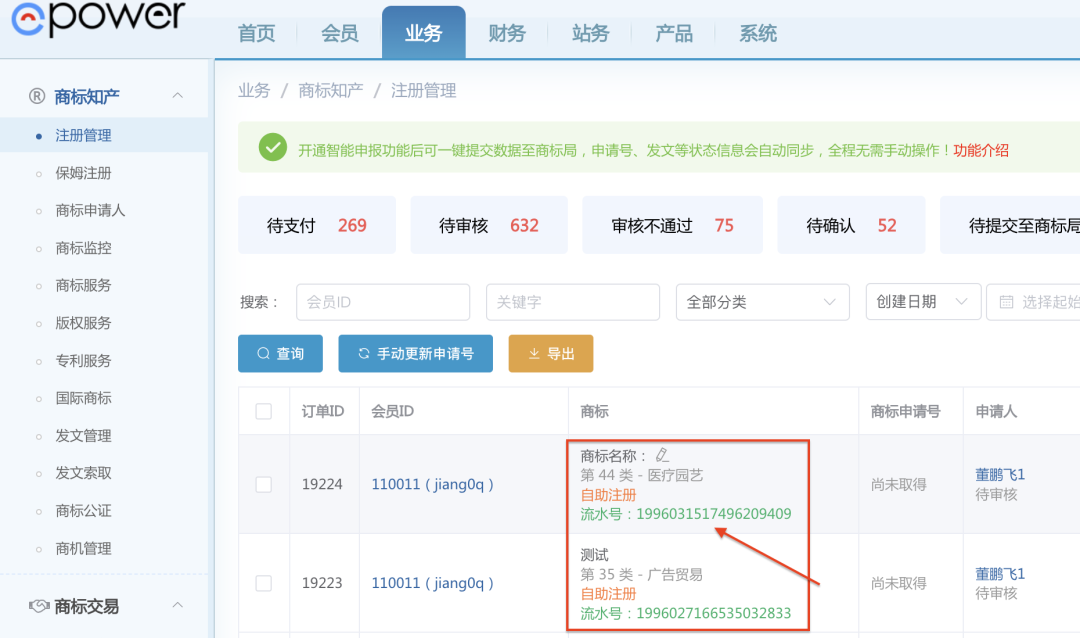Open 专利服务 in the sidebar
This screenshot has height=638, width=1080.
click(83, 360)
